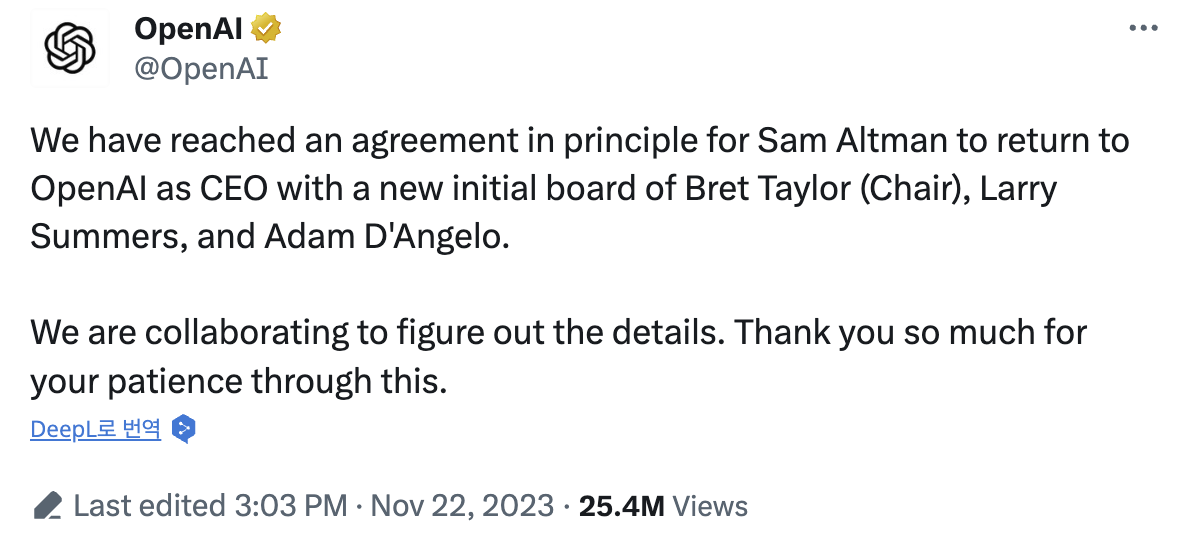Click the gold verified checkmark badge
Image resolution: width=1190 pixels, height=538 pixels.
click(x=266, y=30)
